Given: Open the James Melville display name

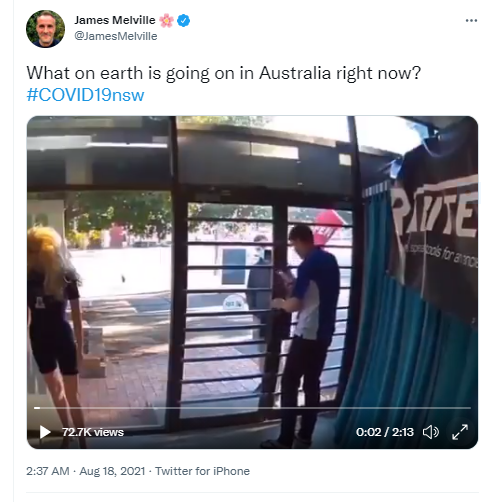Looking at the screenshot, I should click(x=115, y=20).
